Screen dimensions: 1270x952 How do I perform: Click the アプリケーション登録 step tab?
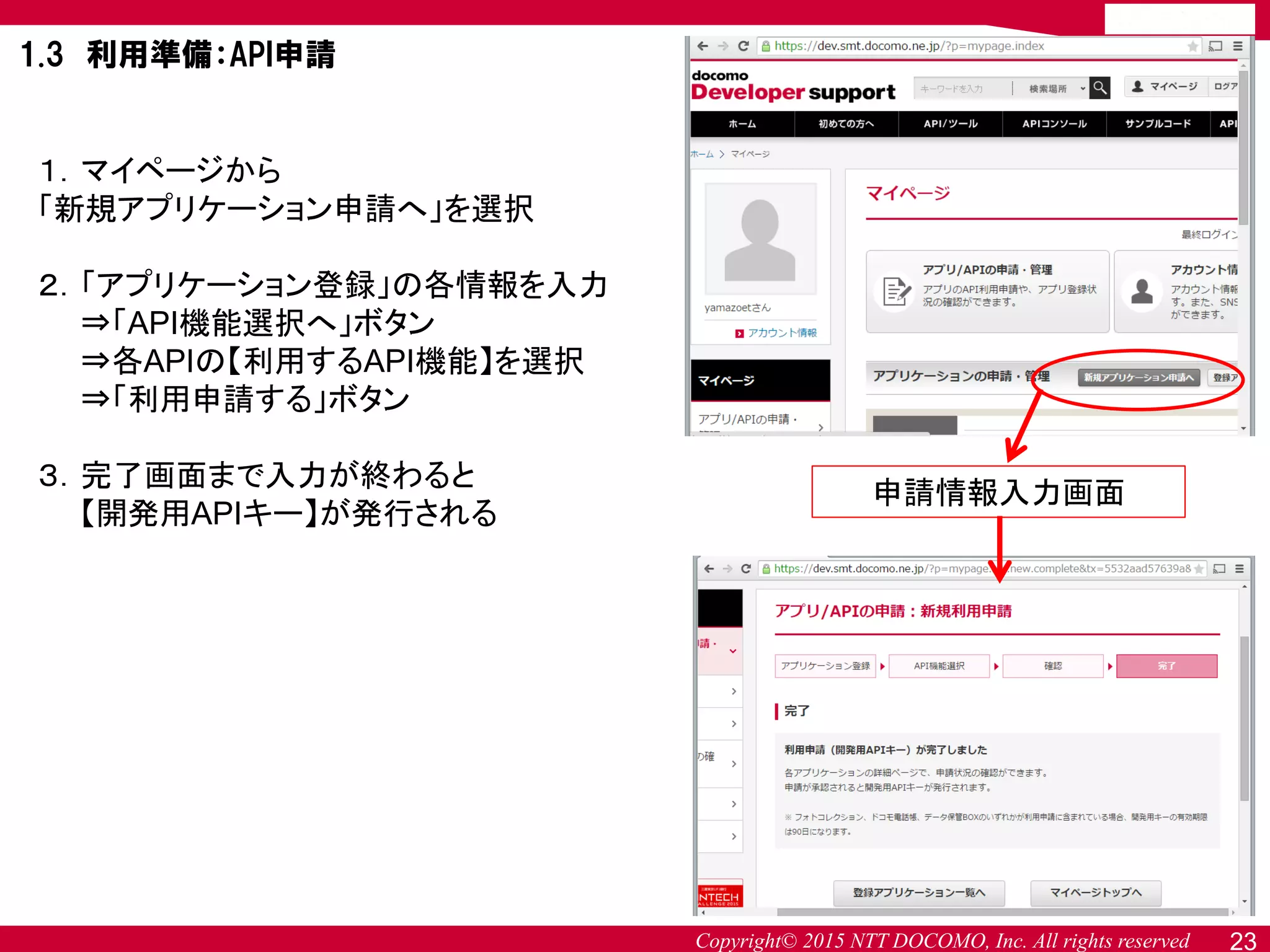point(825,666)
